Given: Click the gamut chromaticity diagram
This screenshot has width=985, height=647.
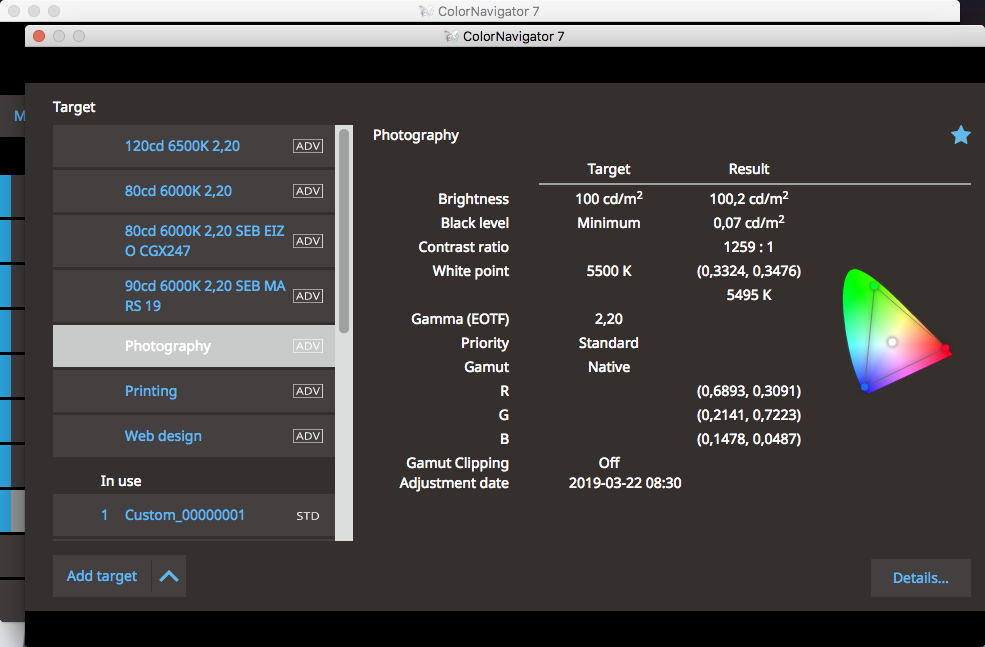Looking at the screenshot, I should pyautogui.click(x=896, y=331).
